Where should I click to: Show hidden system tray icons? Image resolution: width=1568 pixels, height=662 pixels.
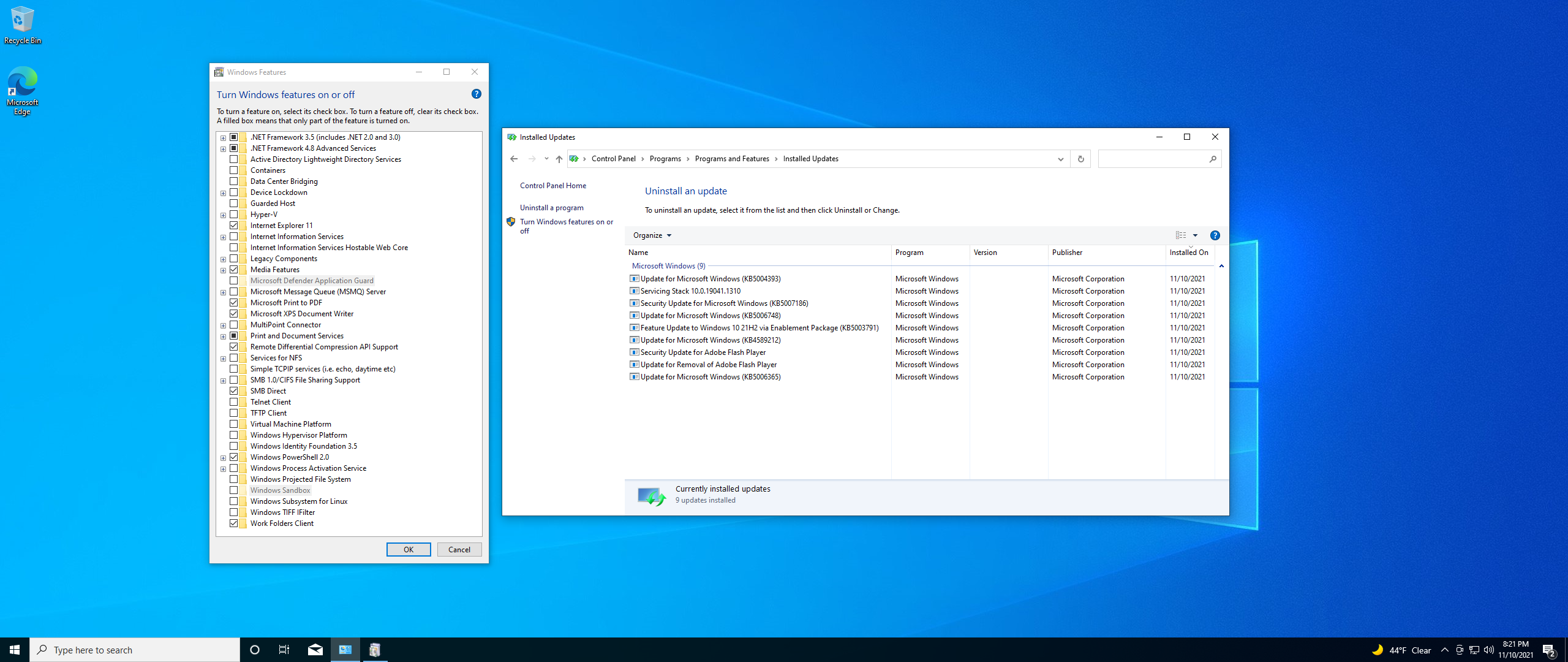coord(1445,650)
